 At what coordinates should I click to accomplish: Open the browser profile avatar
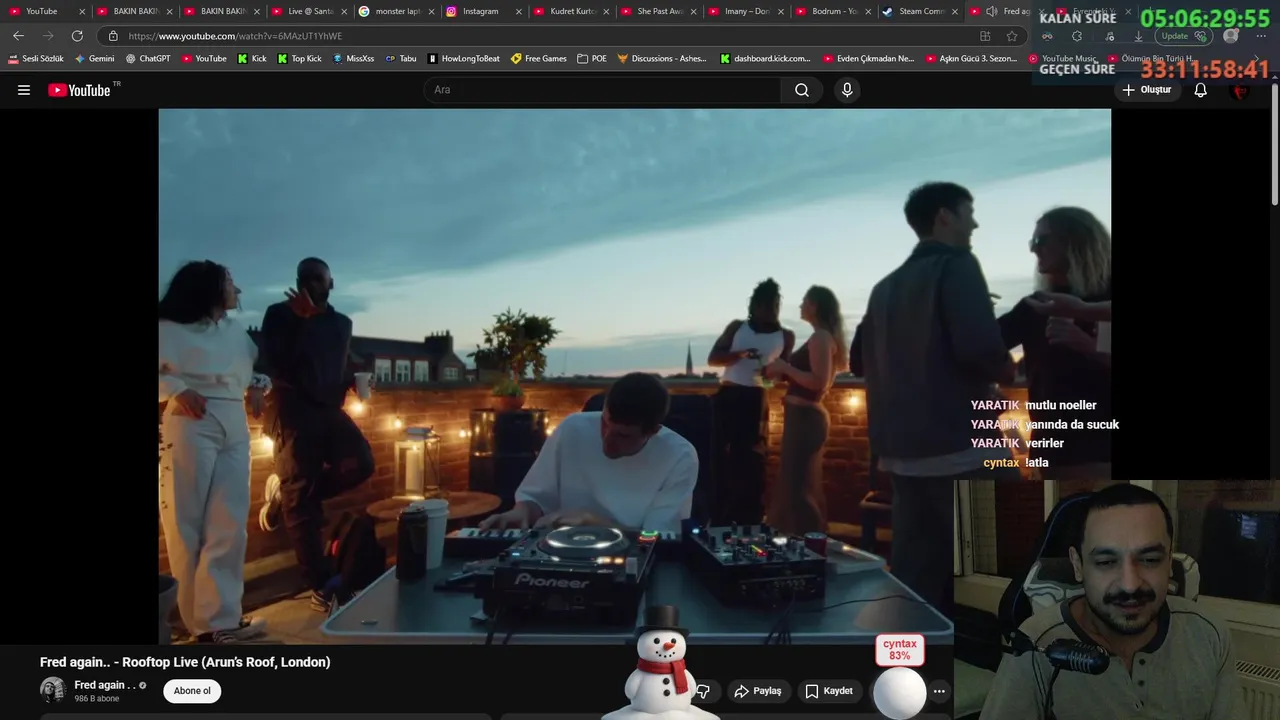(x=1231, y=36)
